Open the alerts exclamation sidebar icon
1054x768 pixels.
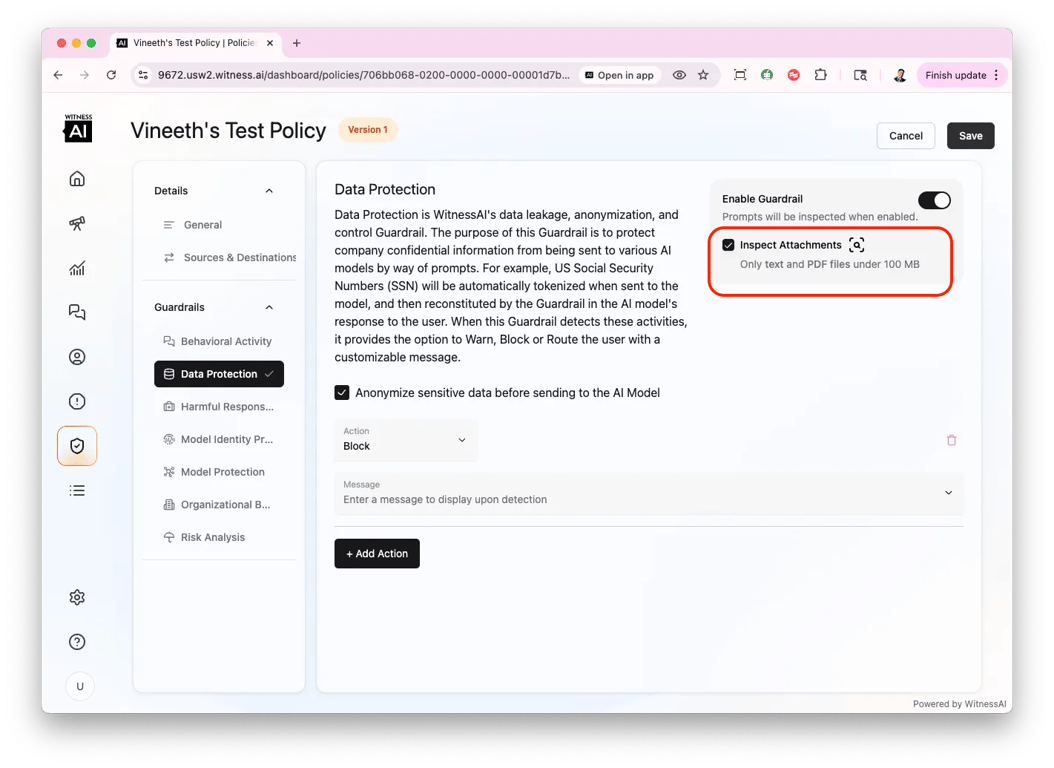pyautogui.click(x=77, y=401)
